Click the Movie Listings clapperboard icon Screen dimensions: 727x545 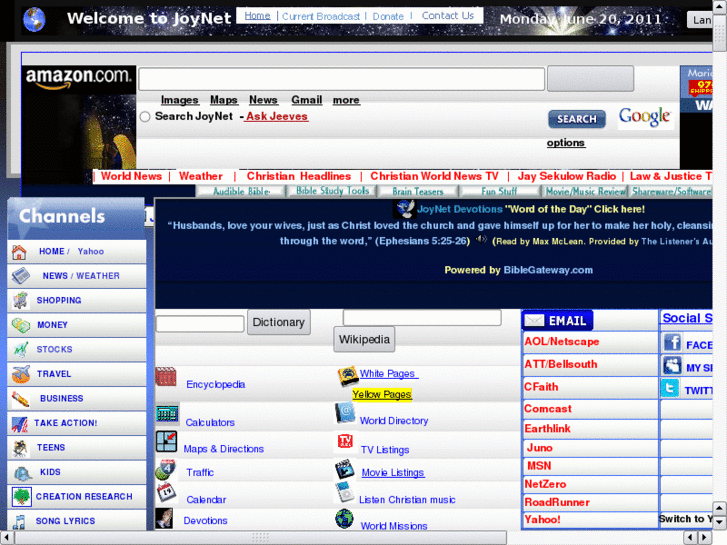tap(344, 469)
